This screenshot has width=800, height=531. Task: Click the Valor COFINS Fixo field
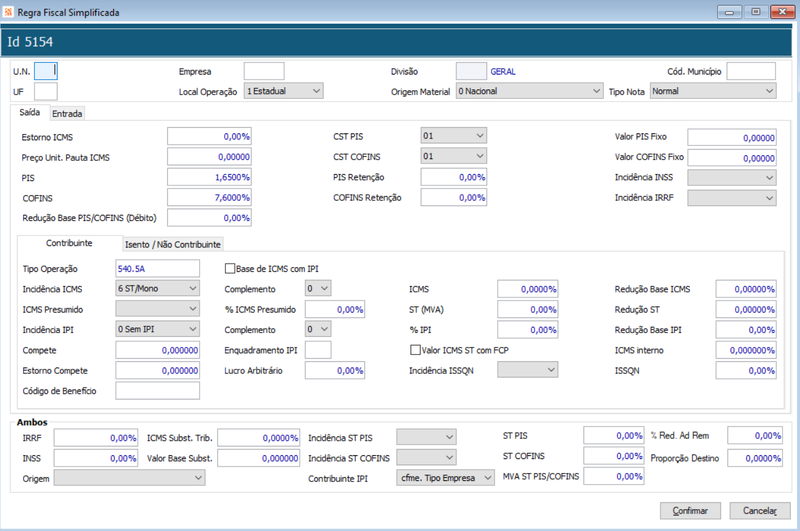pyautogui.click(x=732, y=158)
